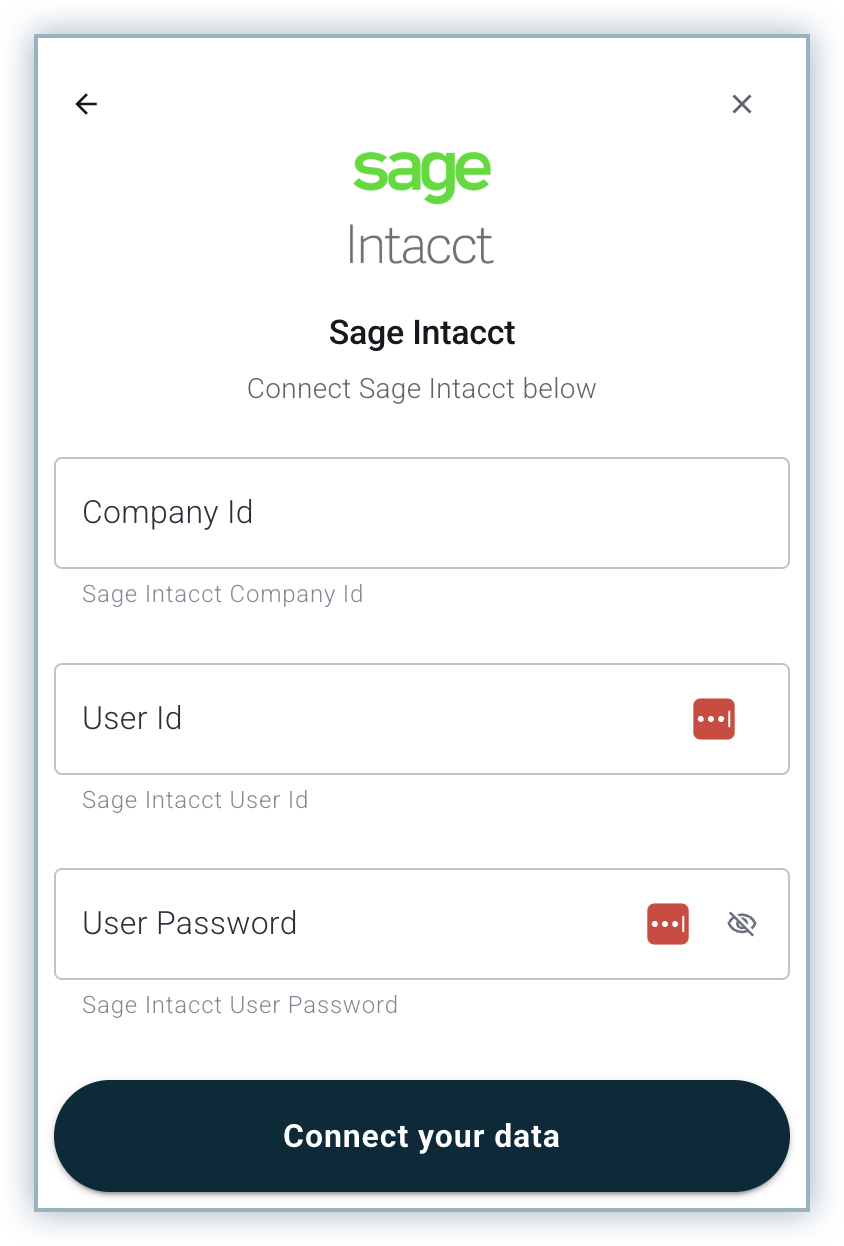Click the "Connect Sage Intacct below" subtitle
844x1246 pixels.
point(422,389)
